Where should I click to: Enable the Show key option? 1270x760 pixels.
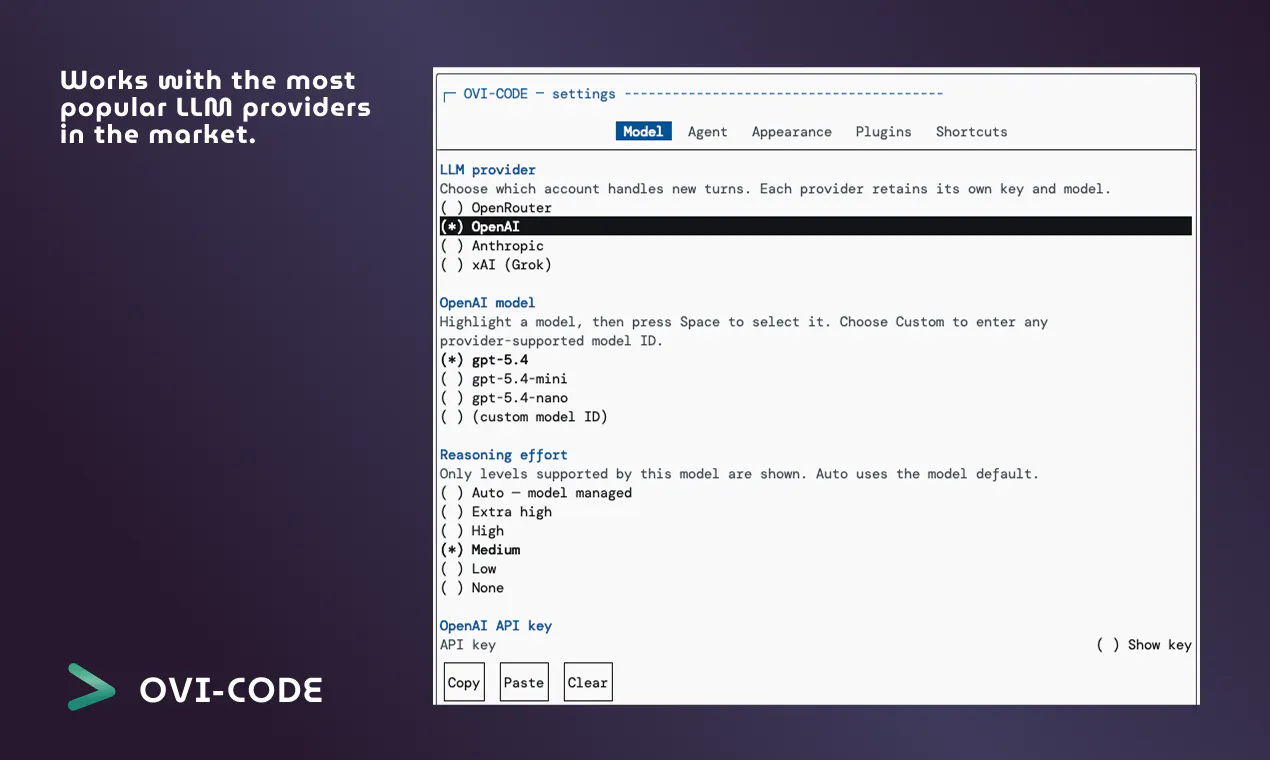1144,645
